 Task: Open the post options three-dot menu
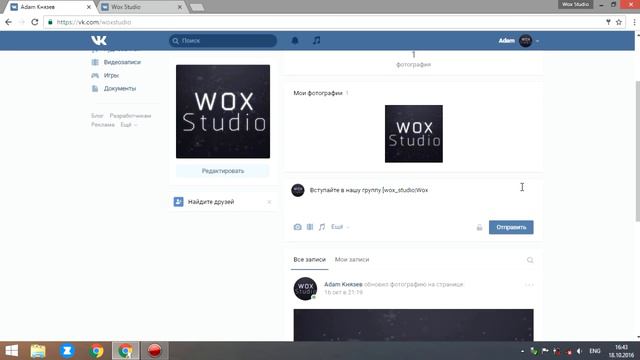[x=529, y=284]
